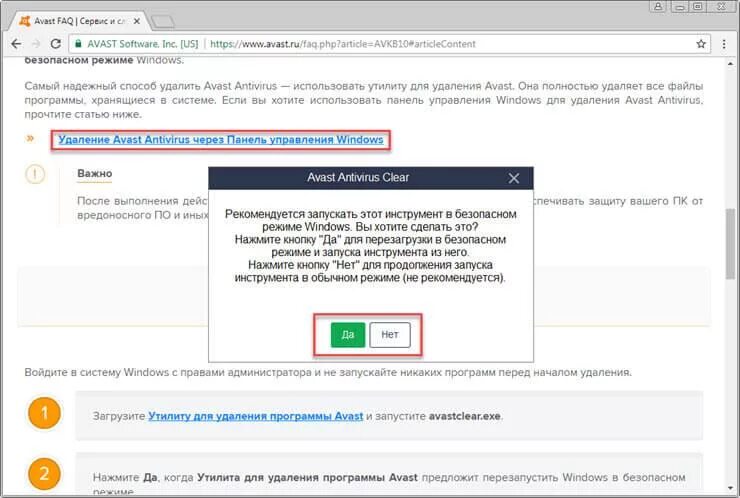Click the Chrome user profile icon
The width and height of the screenshot is (740, 498).
click(657, 6)
